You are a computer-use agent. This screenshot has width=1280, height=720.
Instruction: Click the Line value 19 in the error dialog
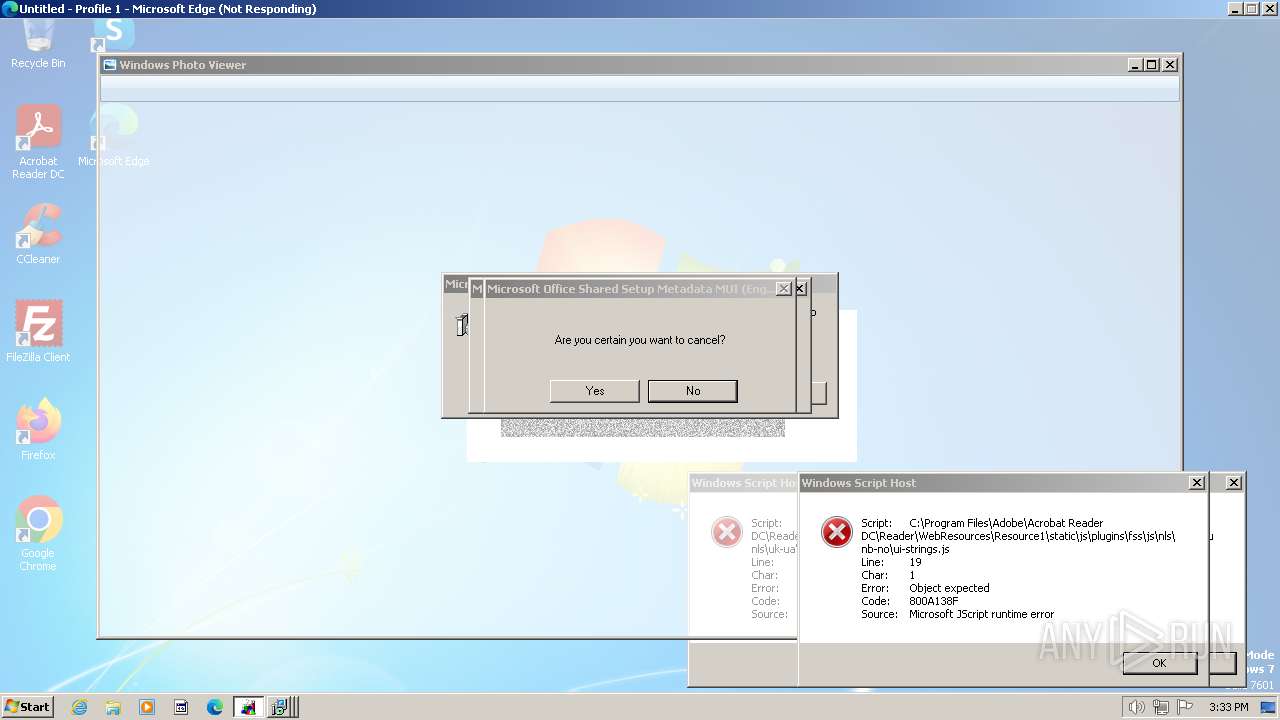pyautogui.click(x=915, y=562)
